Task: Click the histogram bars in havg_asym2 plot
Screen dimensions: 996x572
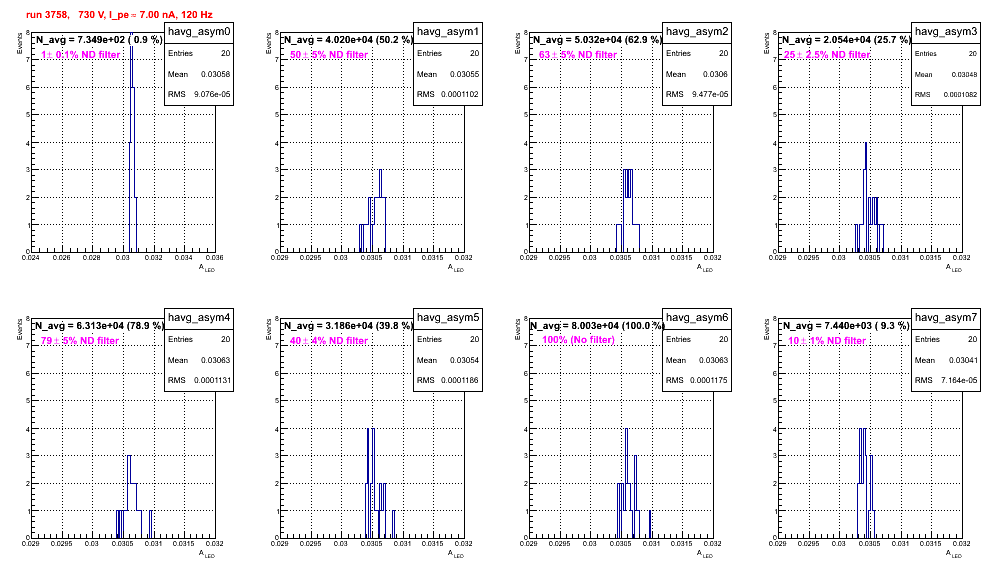Action: pyautogui.click(x=628, y=211)
